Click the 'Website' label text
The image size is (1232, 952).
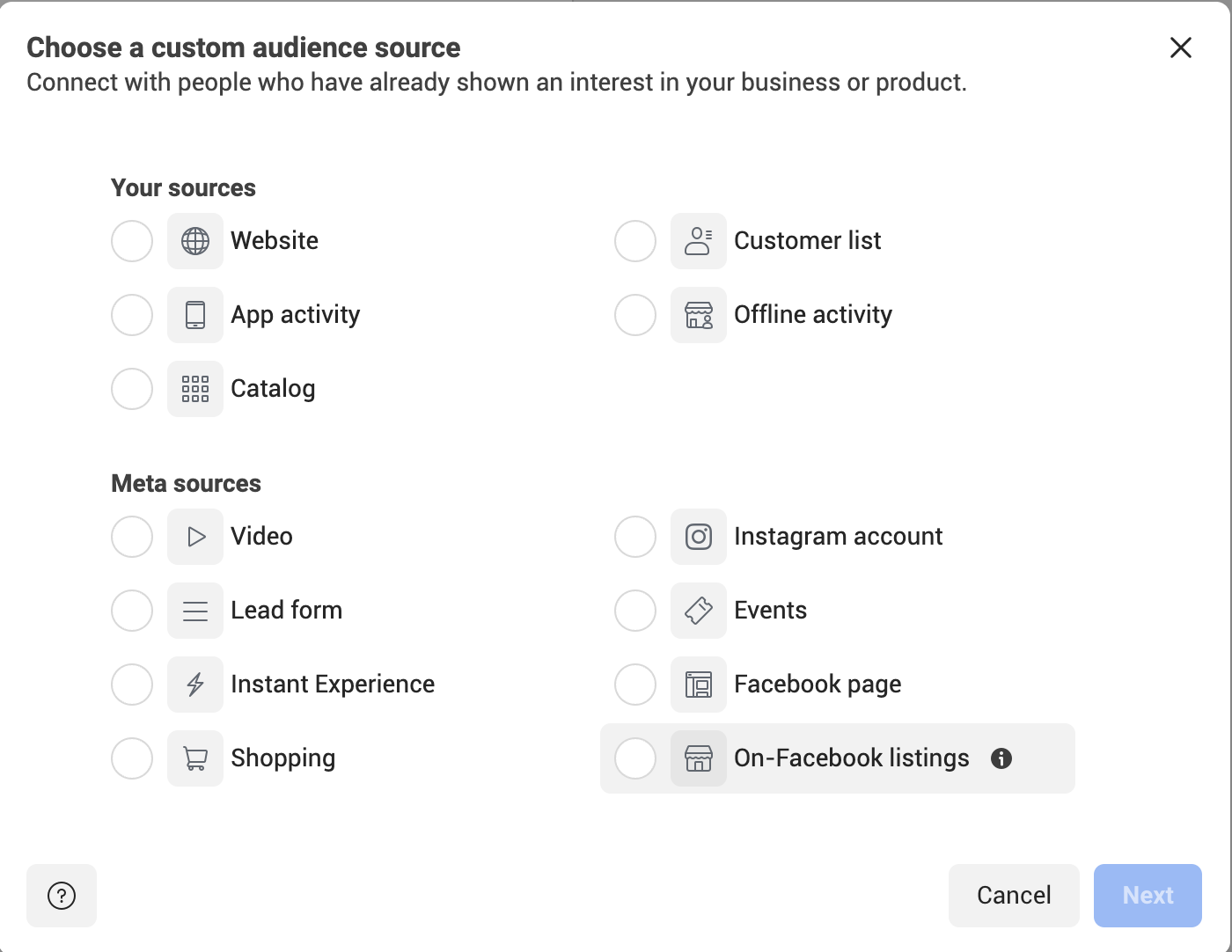point(275,241)
